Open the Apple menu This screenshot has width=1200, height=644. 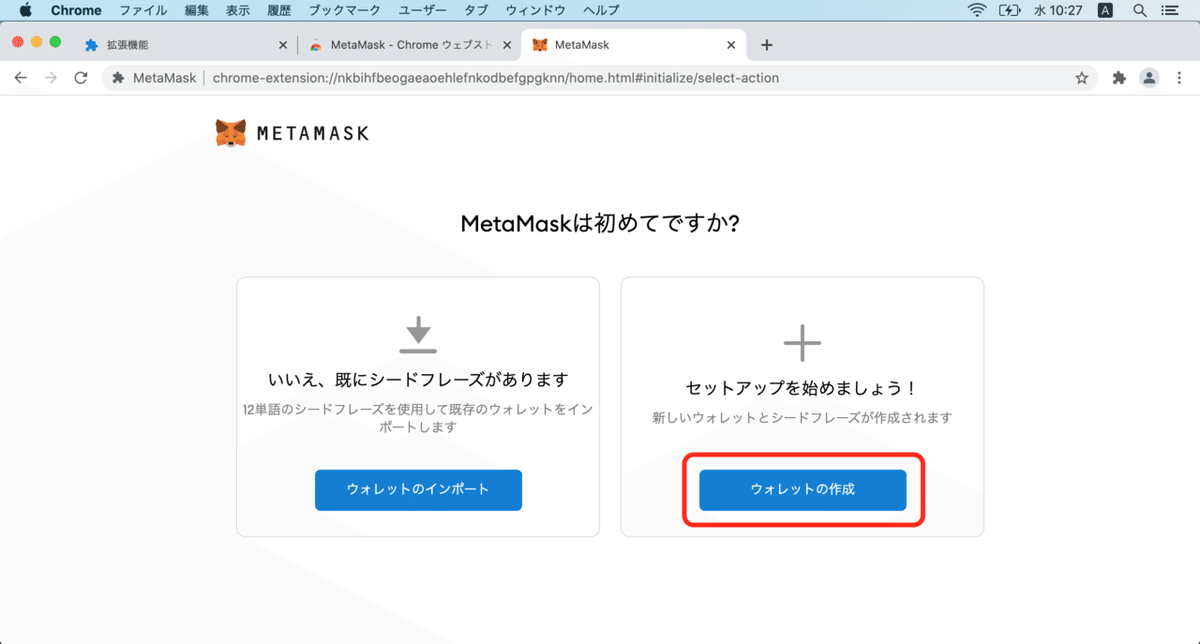[25, 10]
